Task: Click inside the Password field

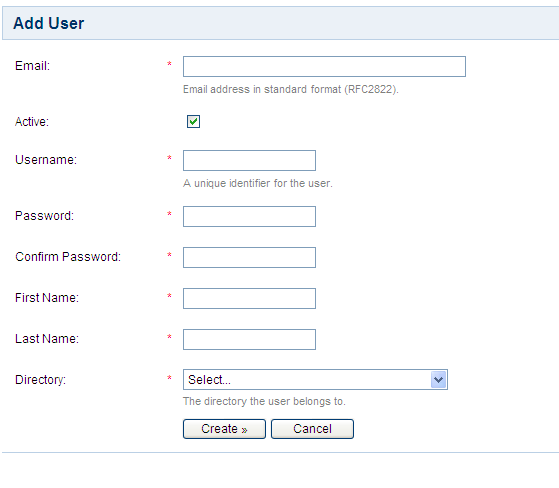Action: click(249, 216)
